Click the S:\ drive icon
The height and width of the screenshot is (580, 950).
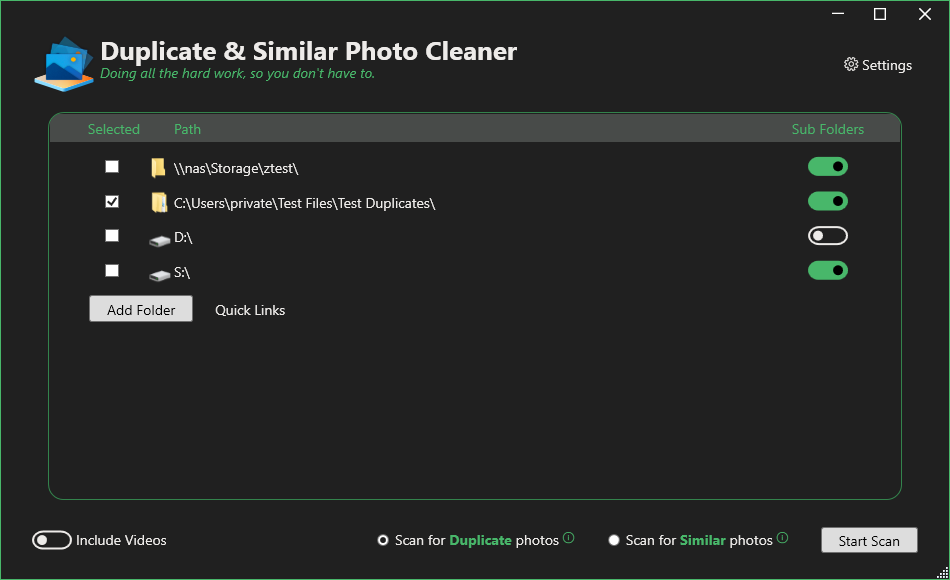159,274
